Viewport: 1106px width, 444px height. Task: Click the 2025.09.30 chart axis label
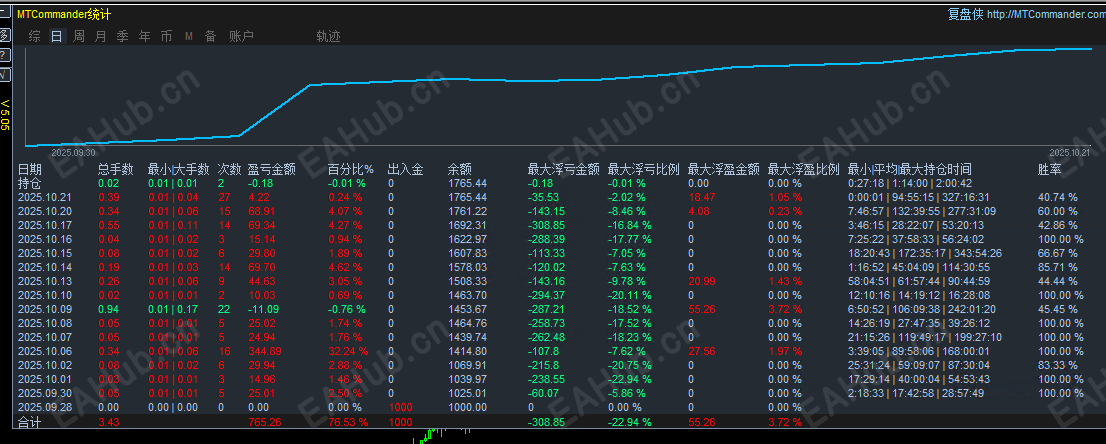pos(73,152)
